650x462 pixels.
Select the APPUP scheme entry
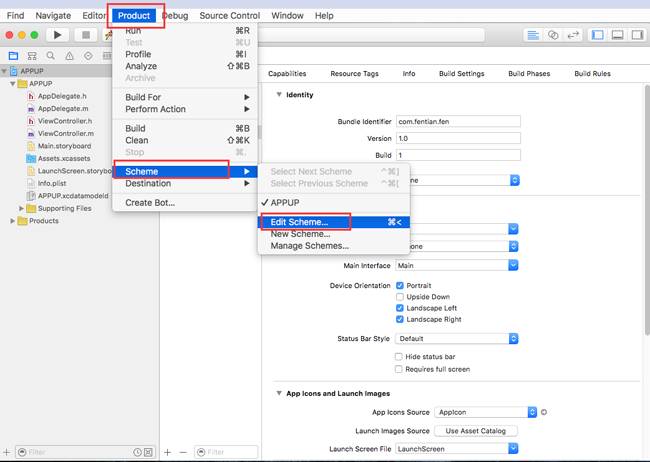(334, 203)
